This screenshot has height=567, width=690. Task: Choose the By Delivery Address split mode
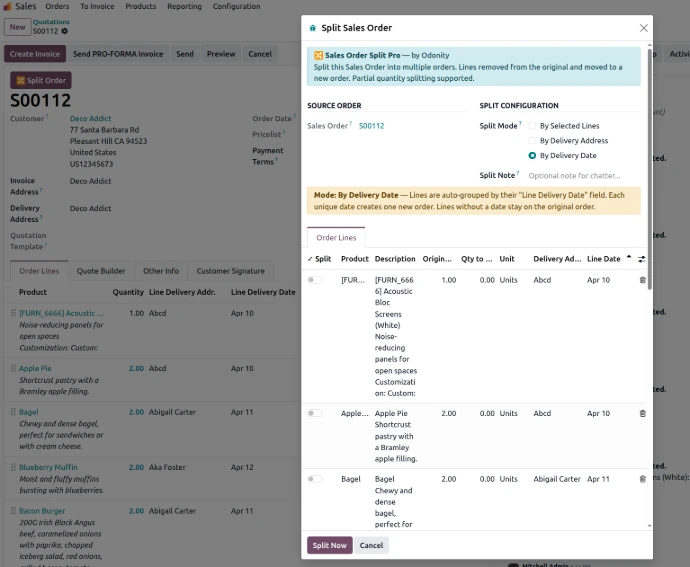click(x=532, y=141)
